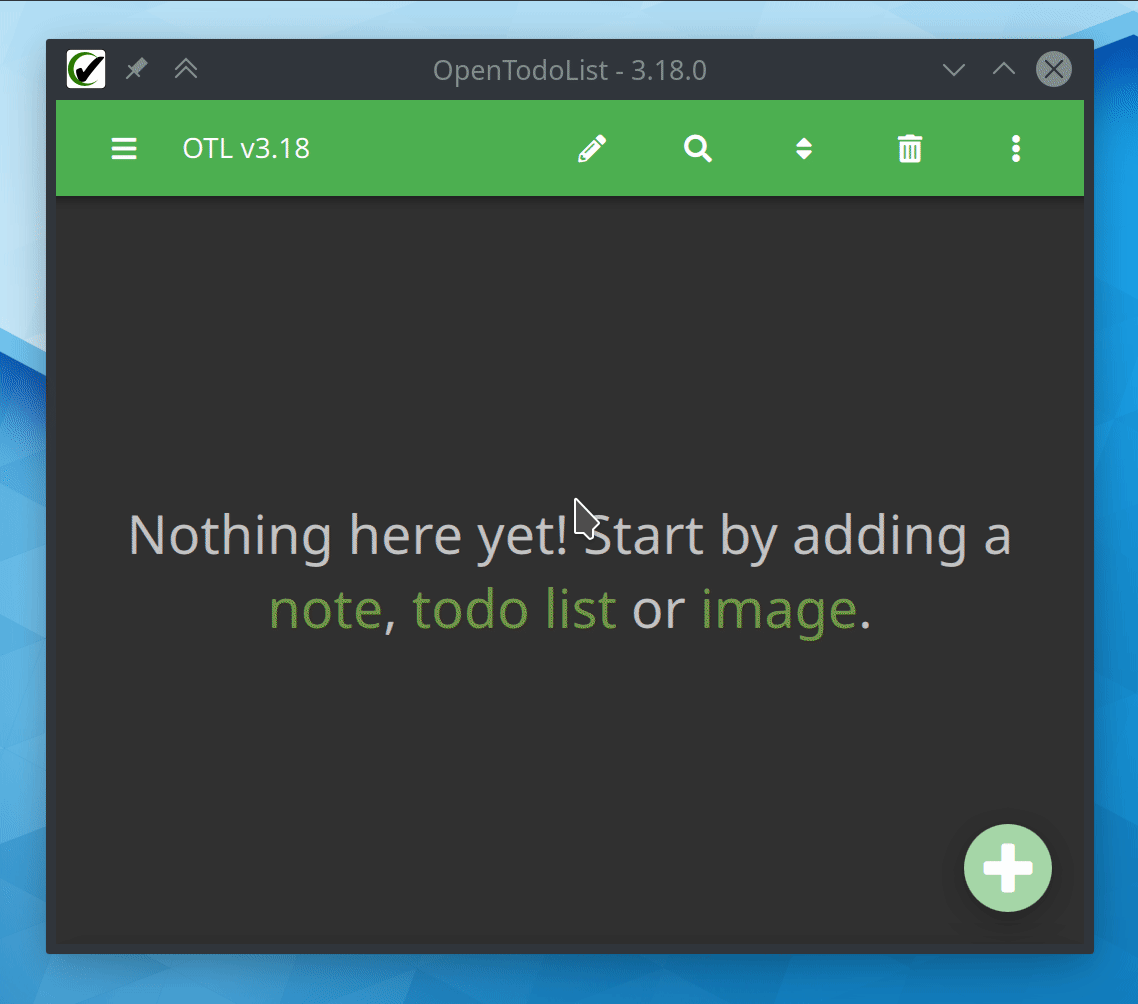Viewport: 1138px width, 1004px height.
Task: Open the three-dot overflow menu
Action: point(1015,149)
